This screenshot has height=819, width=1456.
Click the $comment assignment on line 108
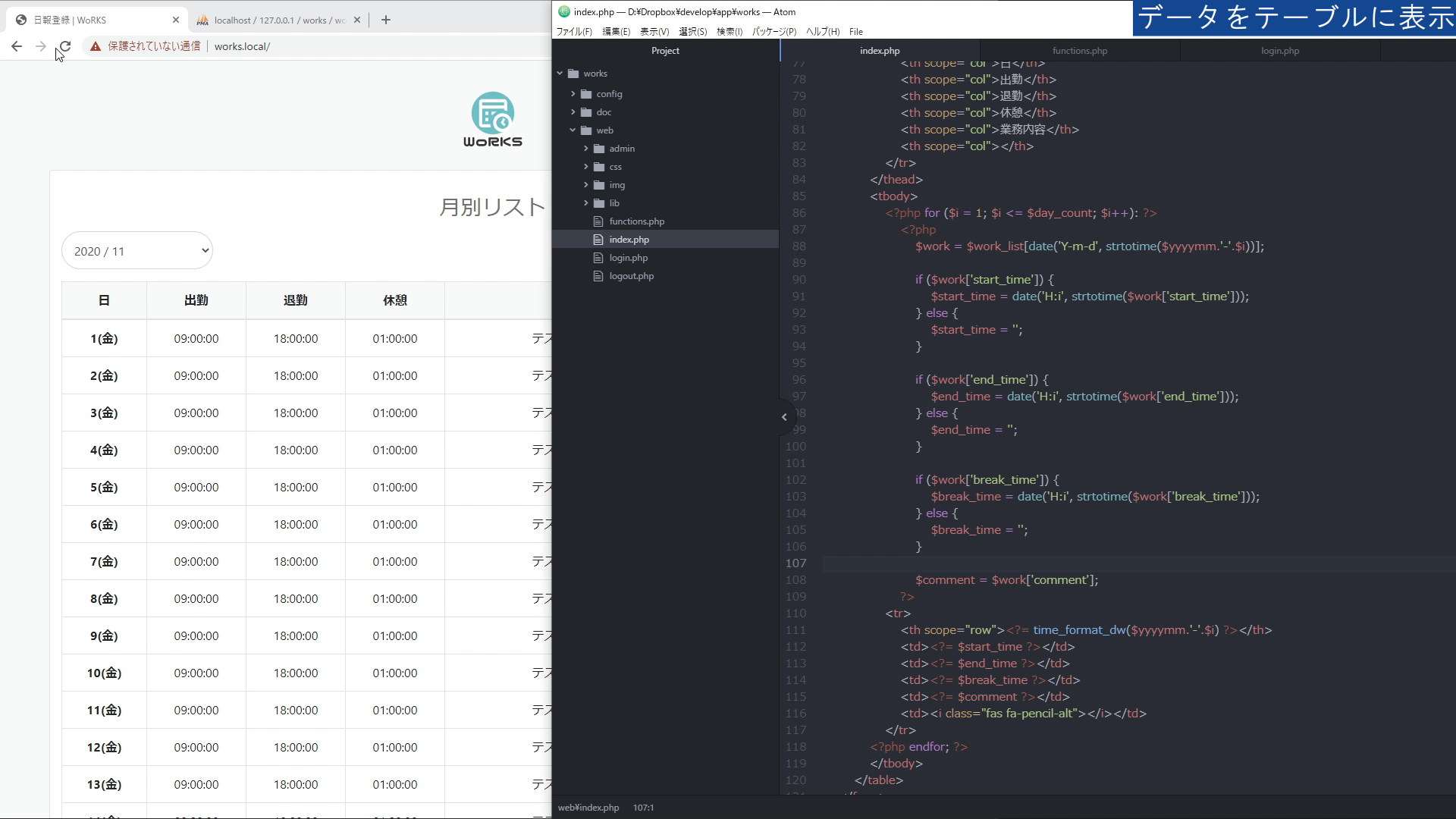(1006, 579)
